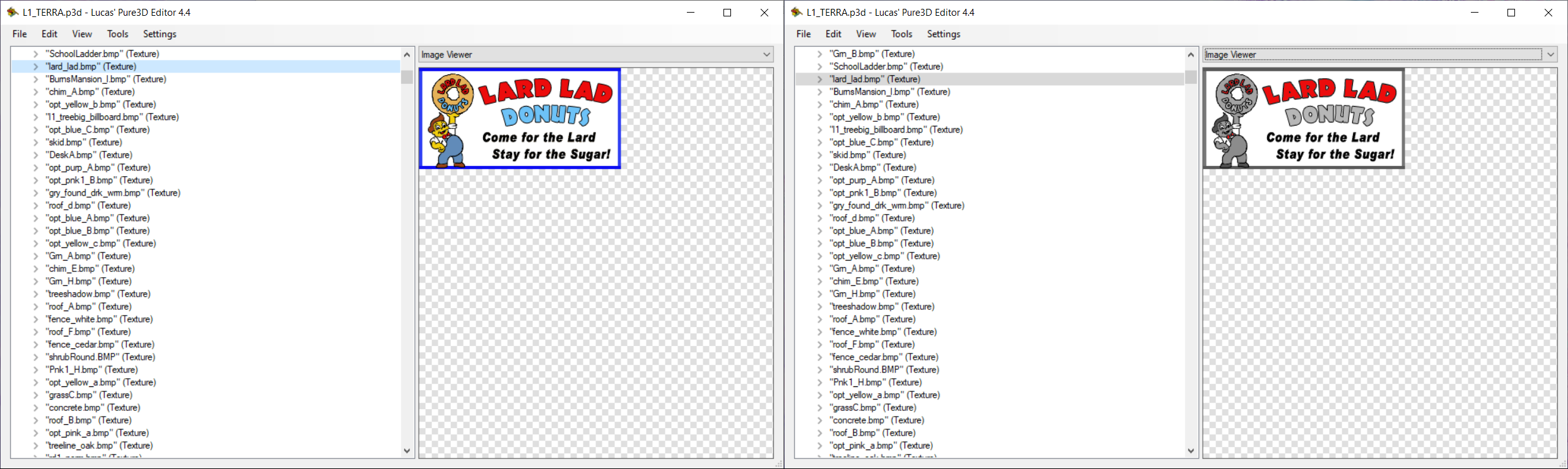Select "BurnsMansion_I.bmp" texture in right window
Image resolution: width=1568 pixels, height=469 pixels.
[890, 92]
